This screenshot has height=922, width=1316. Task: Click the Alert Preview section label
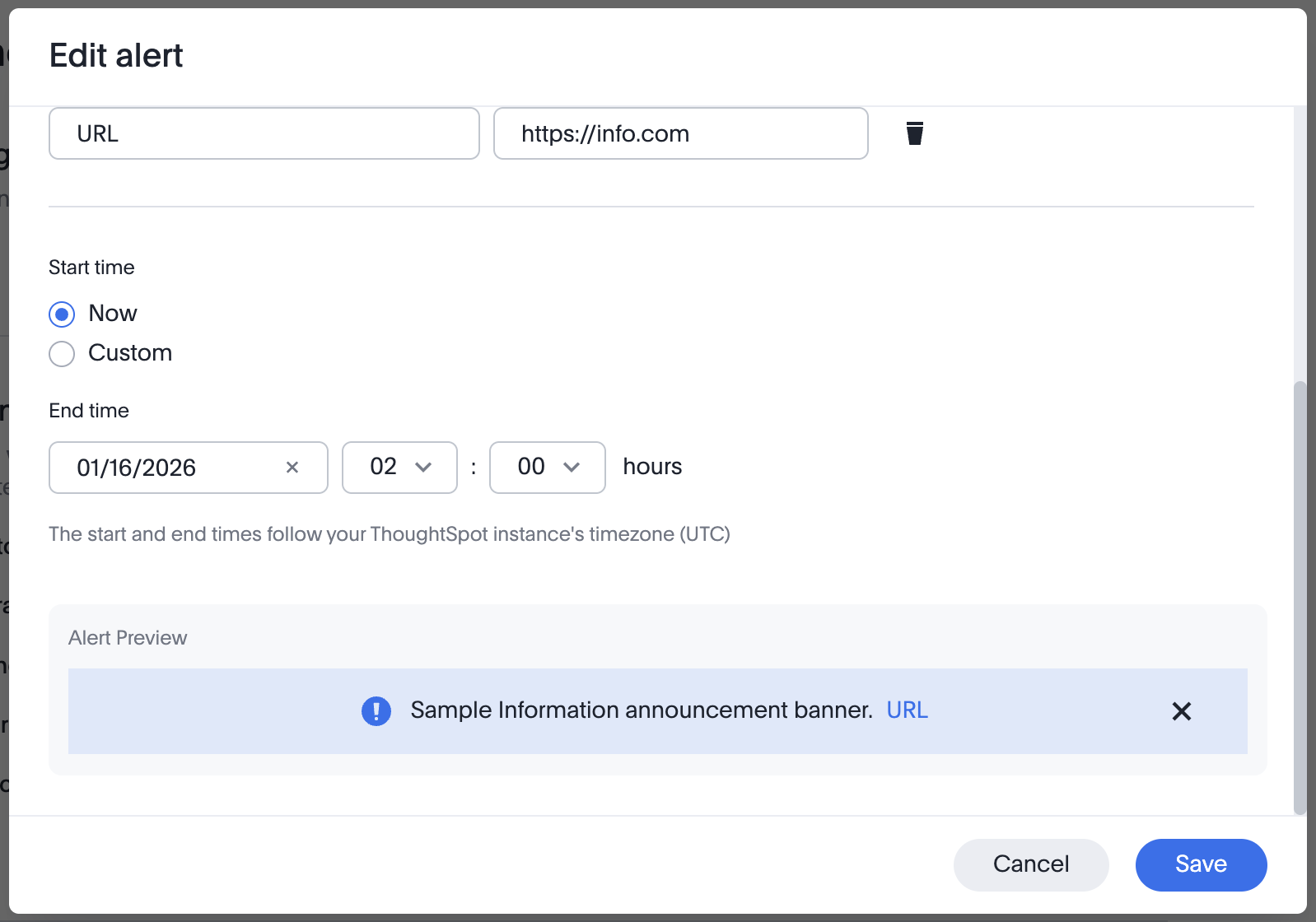pyautogui.click(x=128, y=638)
